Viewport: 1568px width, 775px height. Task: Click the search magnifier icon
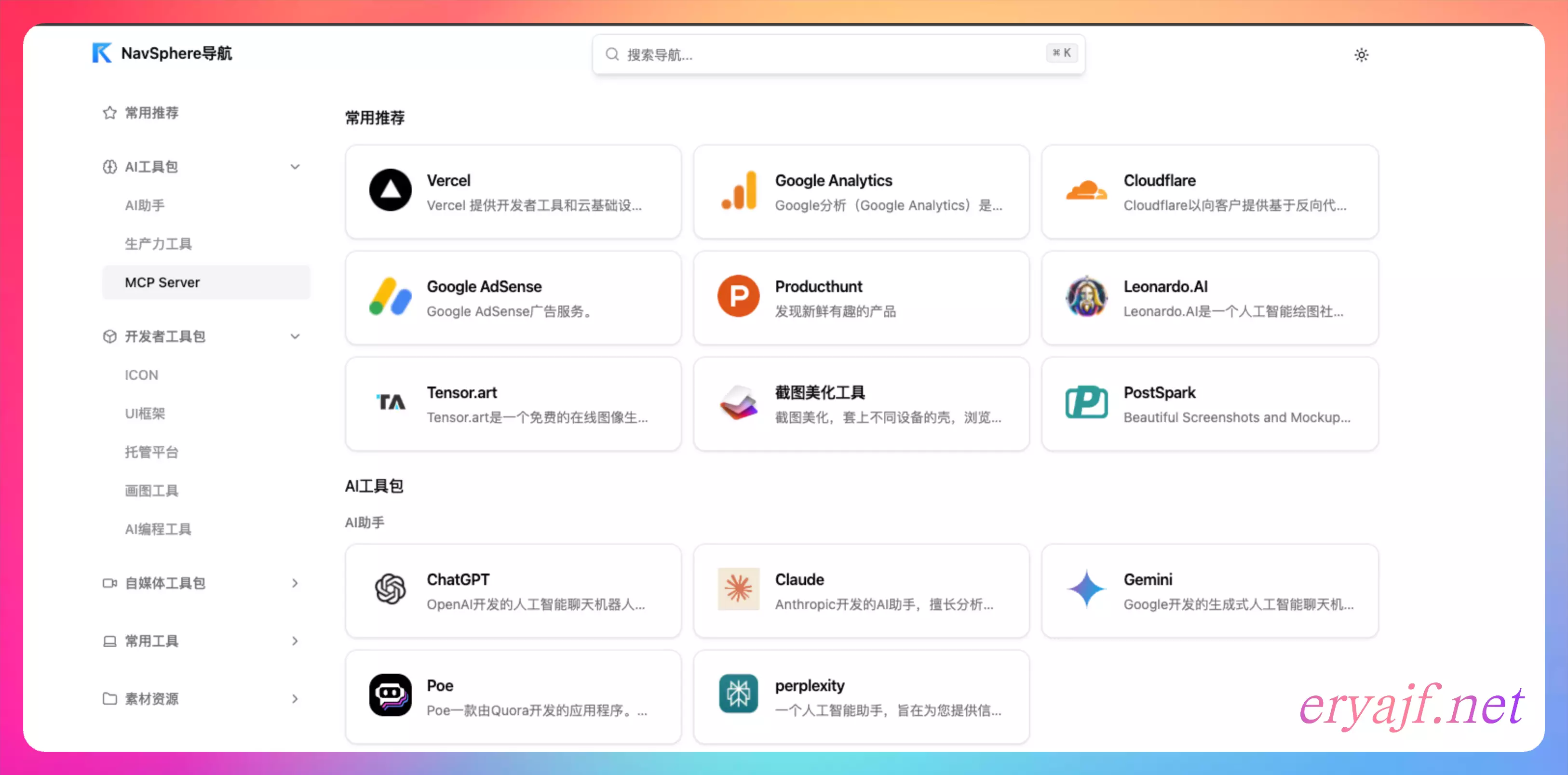click(x=612, y=55)
